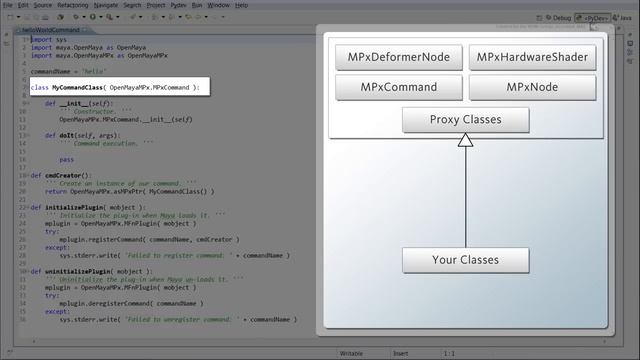
Task: Open the Refactoring menu
Action: click(x=73, y=5)
